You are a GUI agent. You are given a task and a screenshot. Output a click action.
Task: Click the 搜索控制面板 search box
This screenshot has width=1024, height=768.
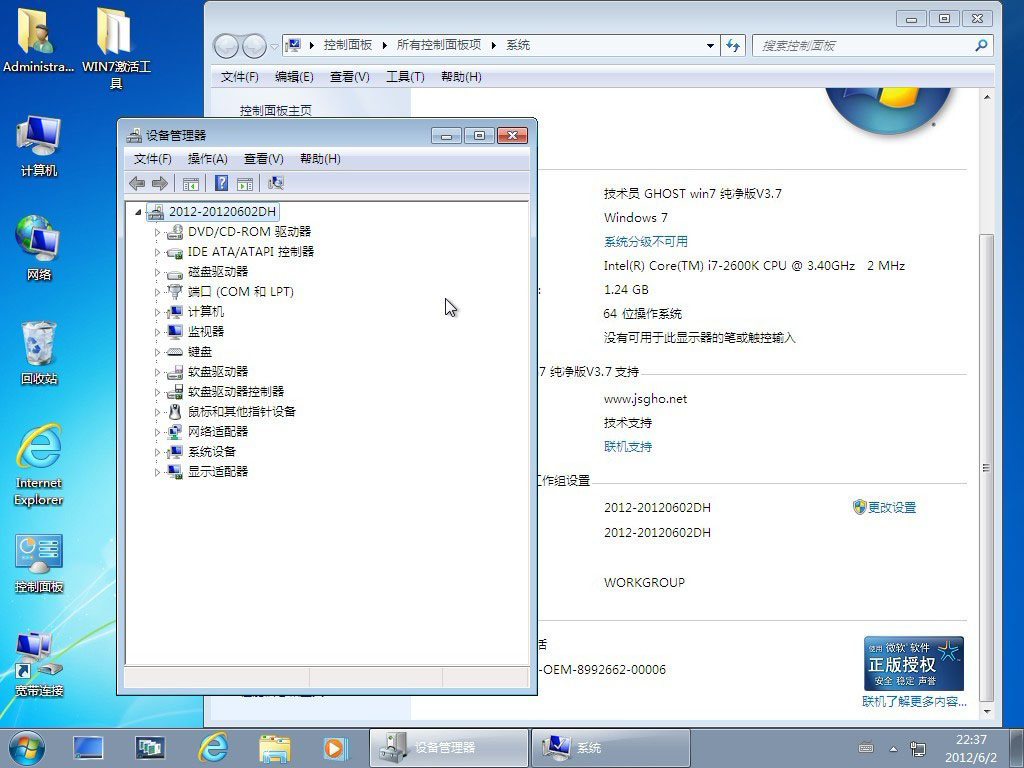[x=865, y=46]
